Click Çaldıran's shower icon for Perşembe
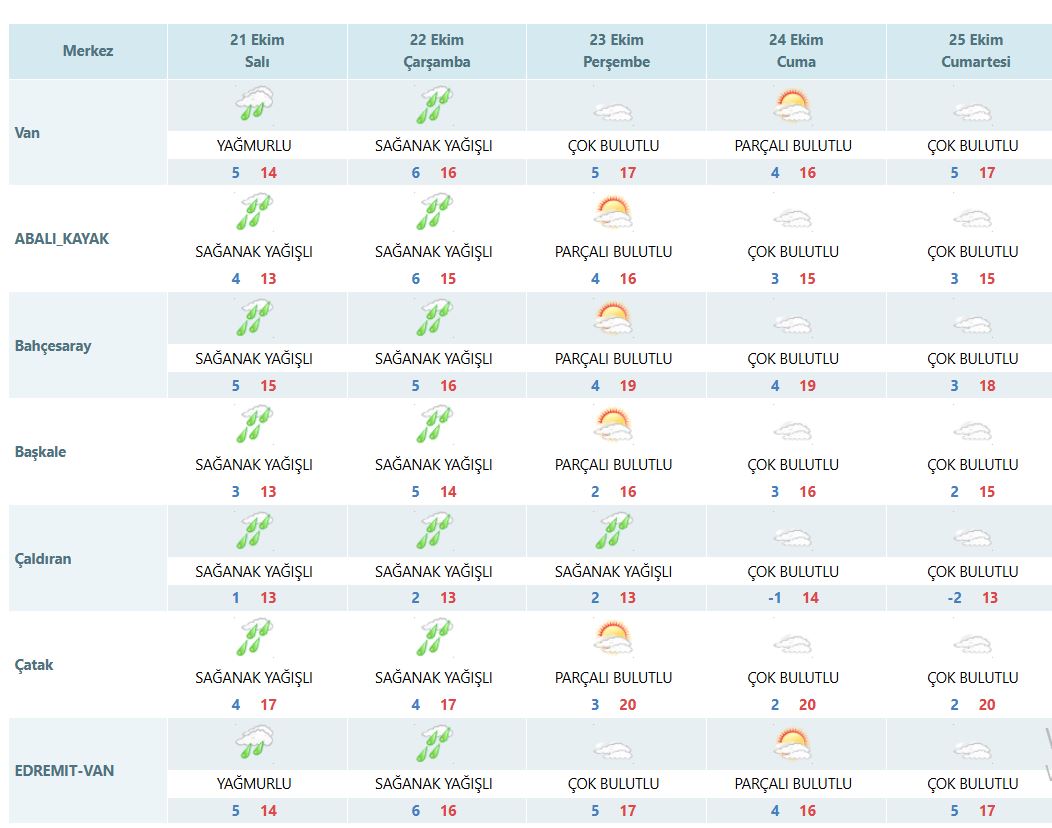 pyautogui.click(x=613, y=531)
